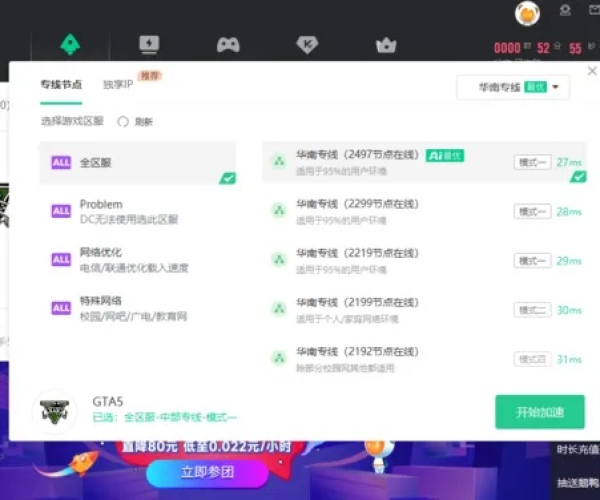This screenshot has height=500, width=600.
Task: Click the 29ms latency value
Action: 569,261
